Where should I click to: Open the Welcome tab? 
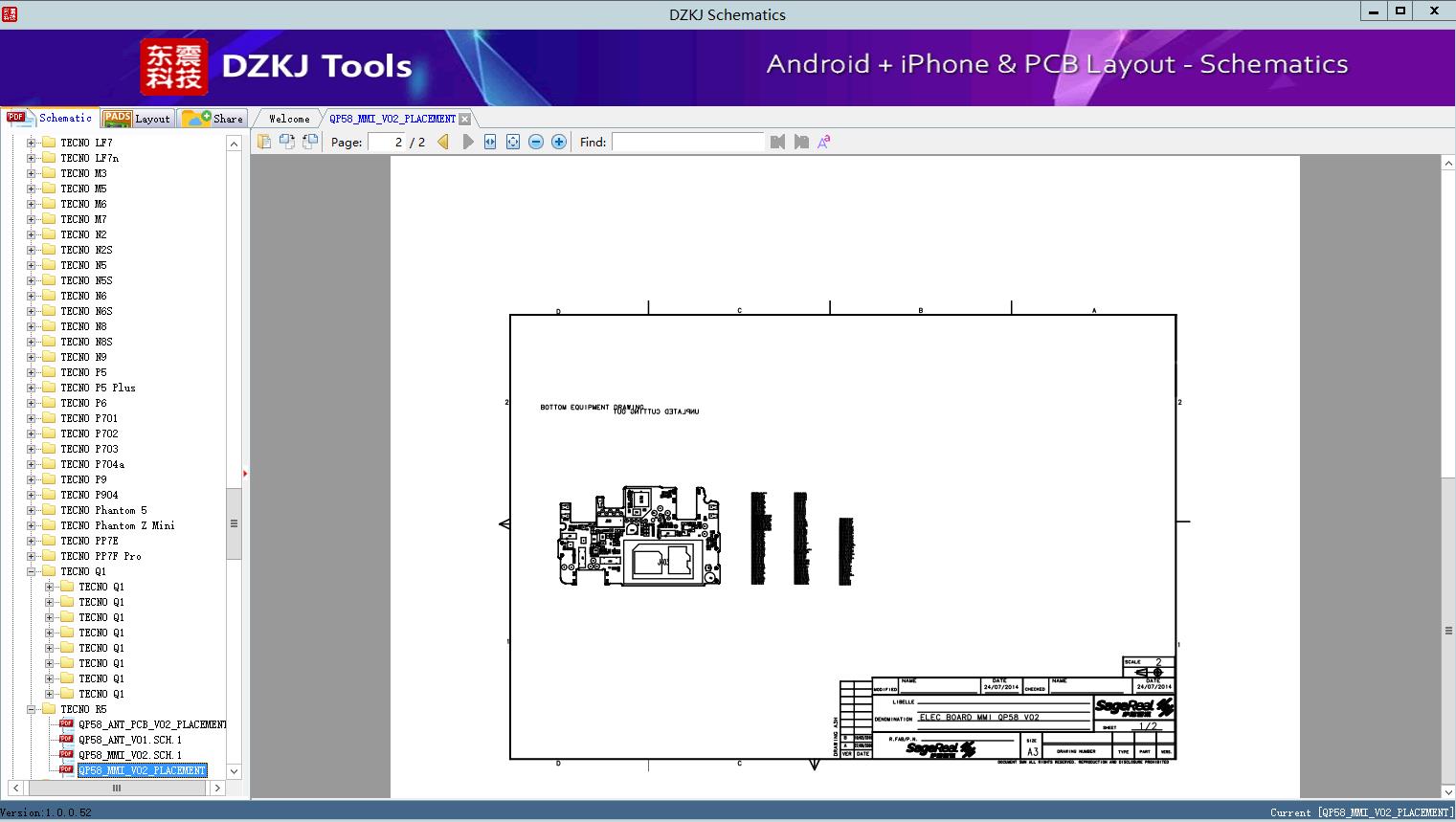click(288, 119)
